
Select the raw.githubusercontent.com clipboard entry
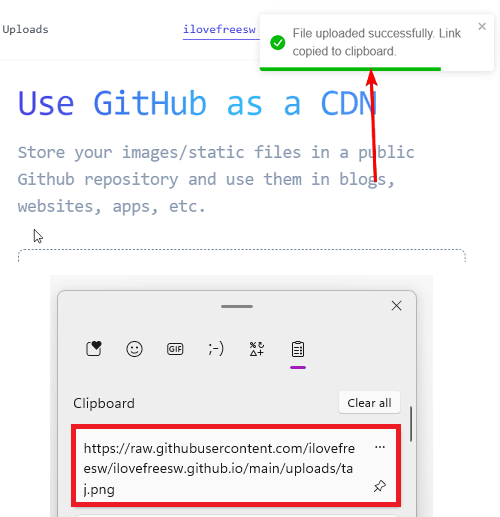point(236,466)
